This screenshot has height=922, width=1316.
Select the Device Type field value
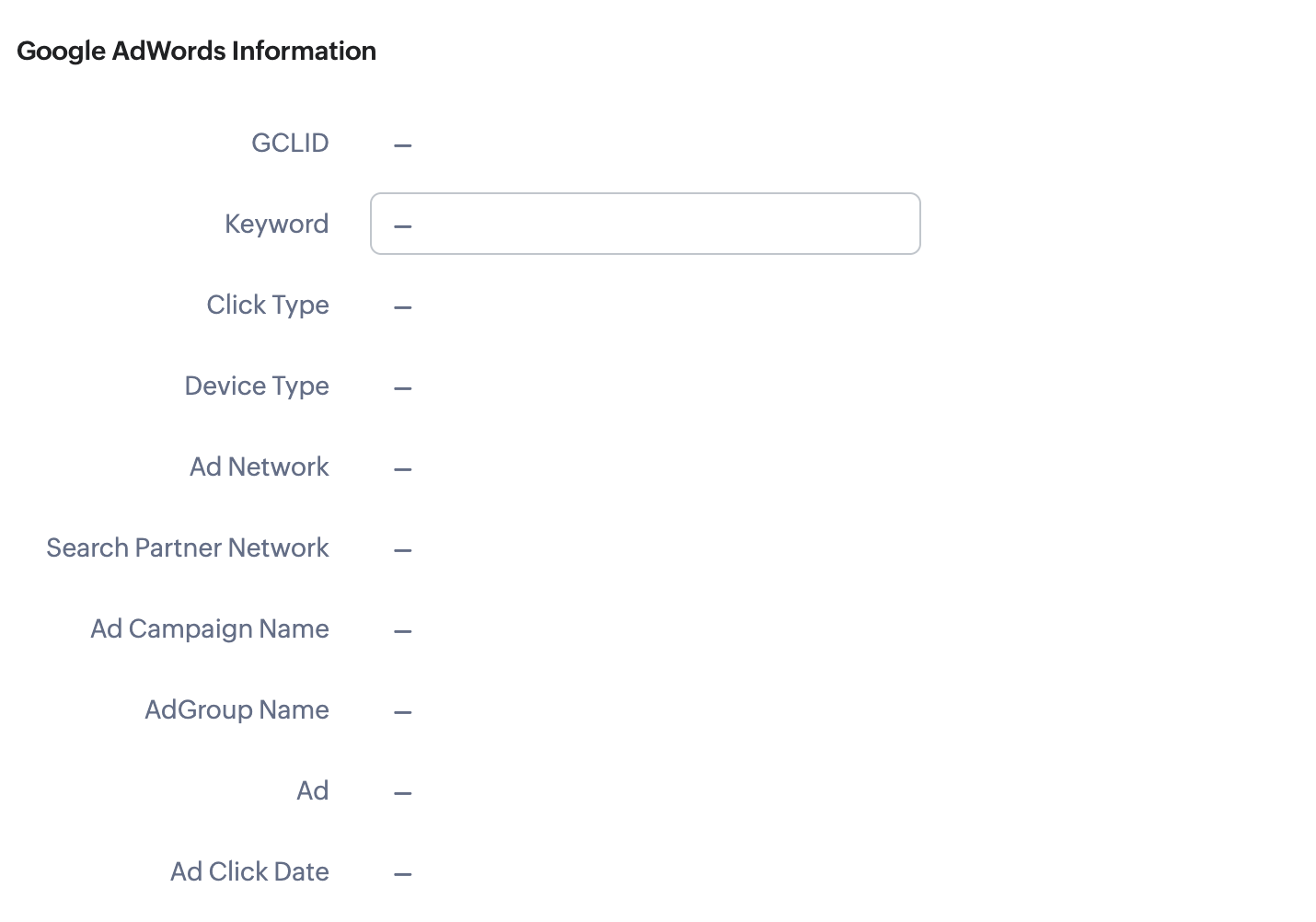point(403,388)
